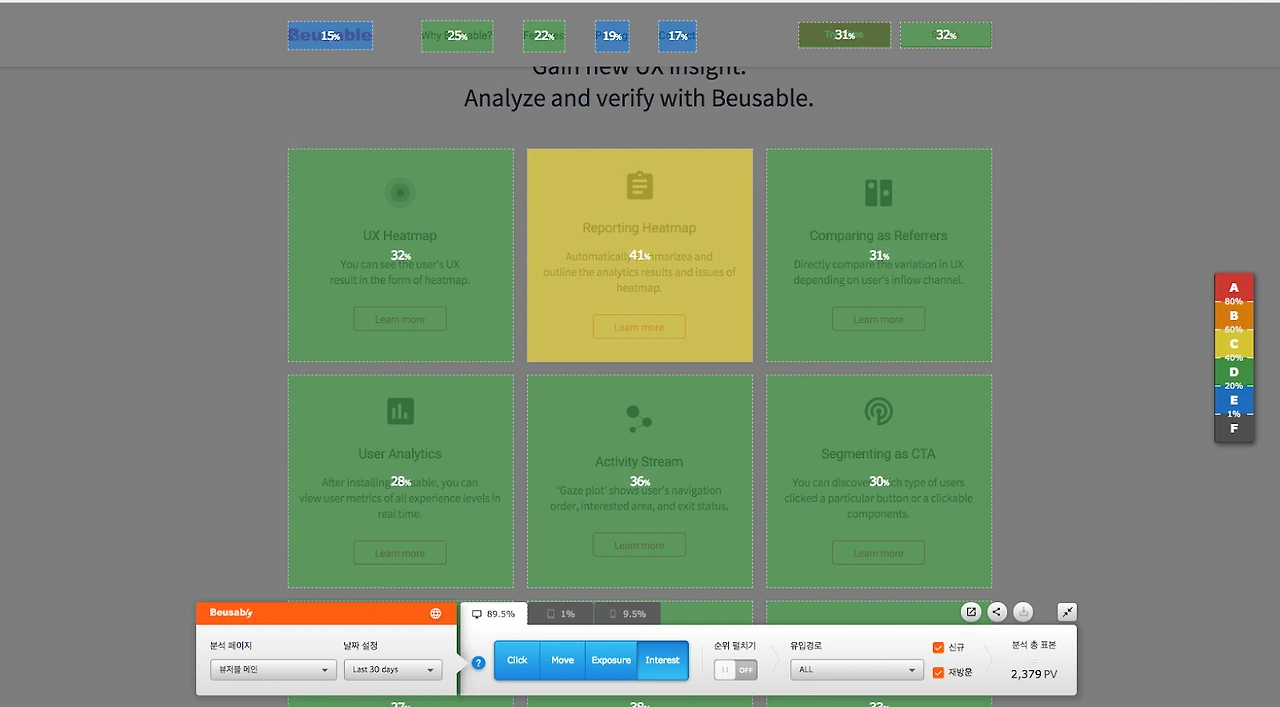Open the Last 30 days date dropdown
This screenshot has height=707, width=1280.
[x=393, y=670]
